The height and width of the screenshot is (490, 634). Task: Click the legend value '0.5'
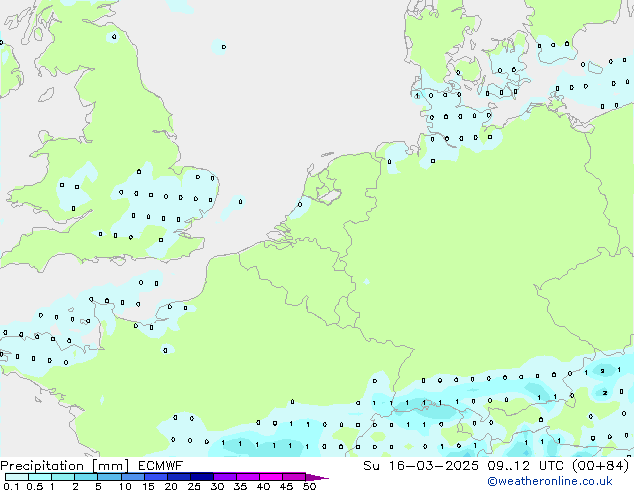click(x=35, y=486)
